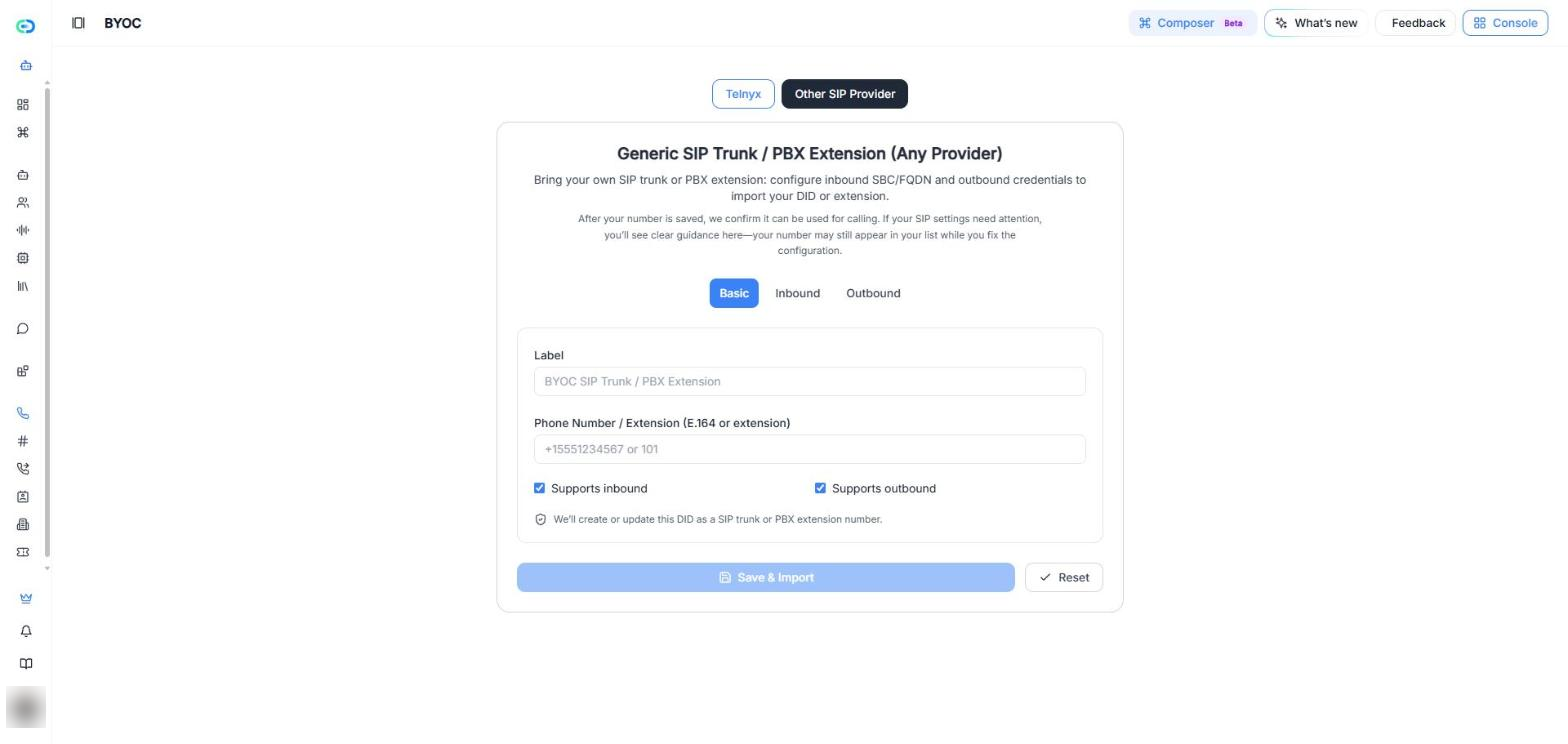The height and width of the screenshot is (744, 1568).
Task: Open the Console button
Action: (1505, 23)
